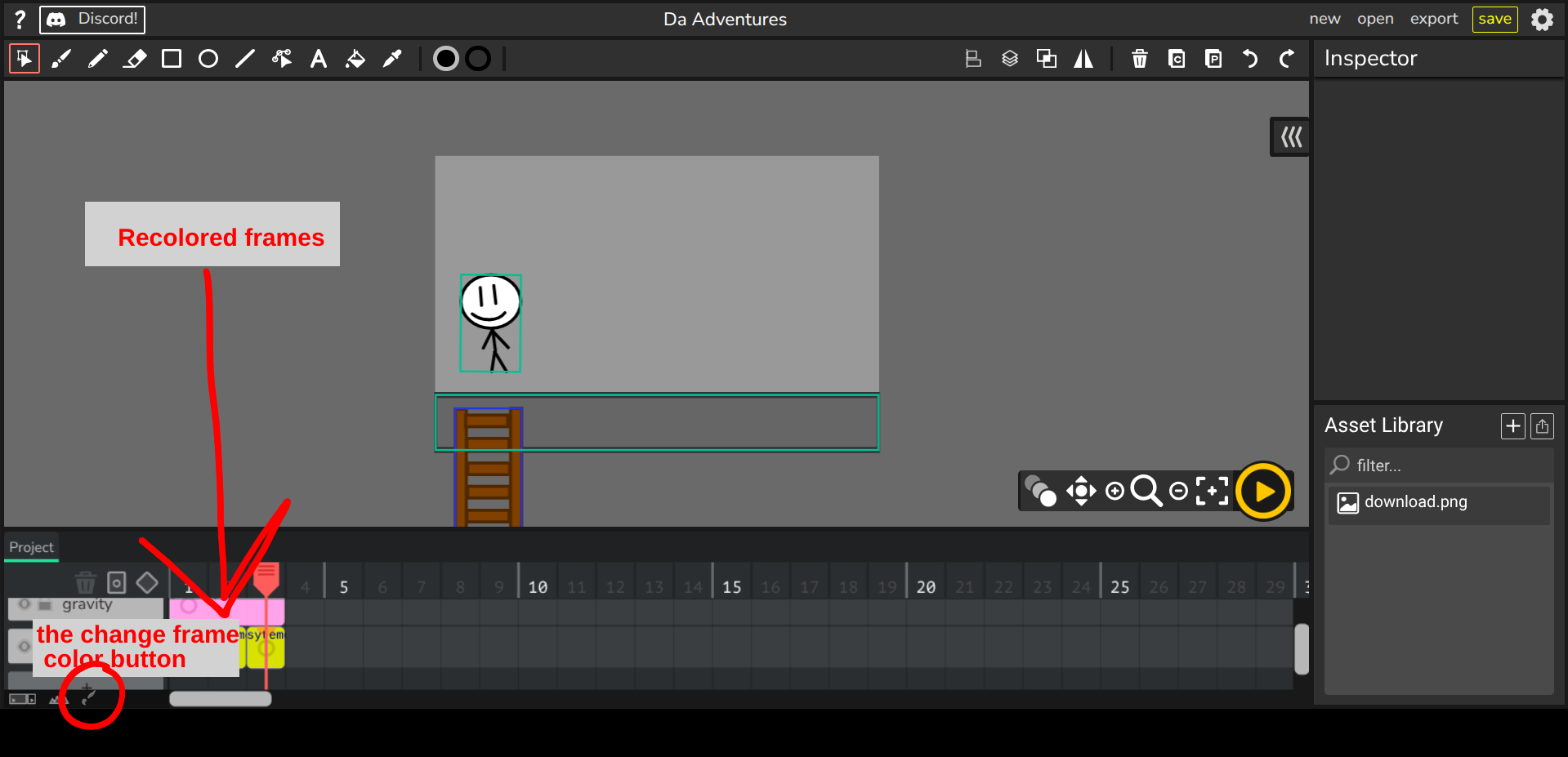The height and width of the screenshot is (757, 1568).
Task: Delete selection using toolbar trash icon
Action: point(1139,59)
